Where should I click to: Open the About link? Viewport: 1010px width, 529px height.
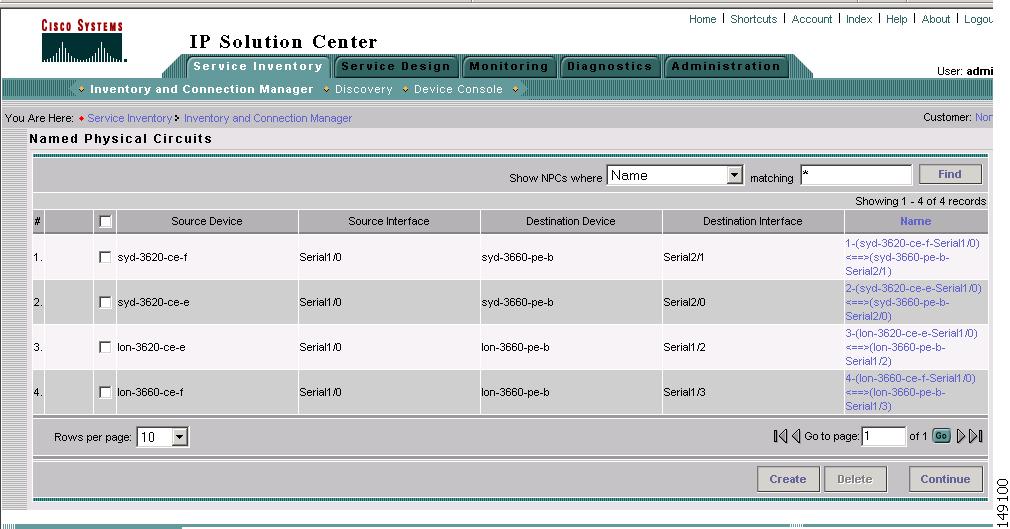(936, 19)
